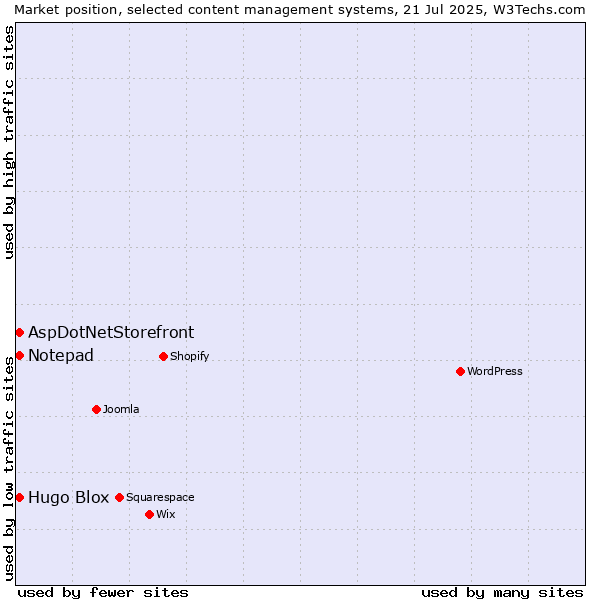The width and height of the screenshot is (600, 600).
Task: Click the 'used by low traffic sites' axis label
Action: point(8,470)
